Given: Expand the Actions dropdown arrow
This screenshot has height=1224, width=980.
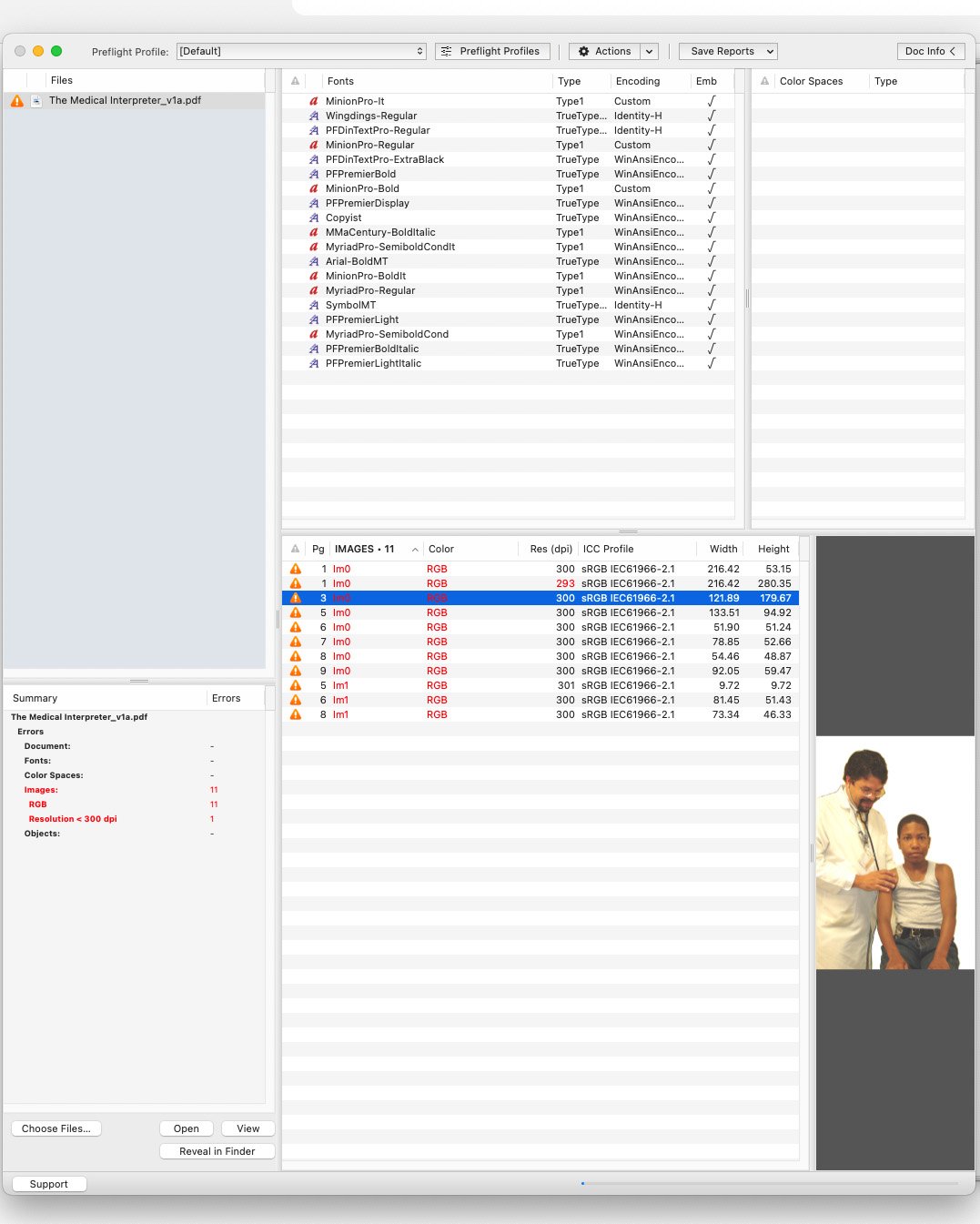Looking at the screenshot, I should pos(649,52).
